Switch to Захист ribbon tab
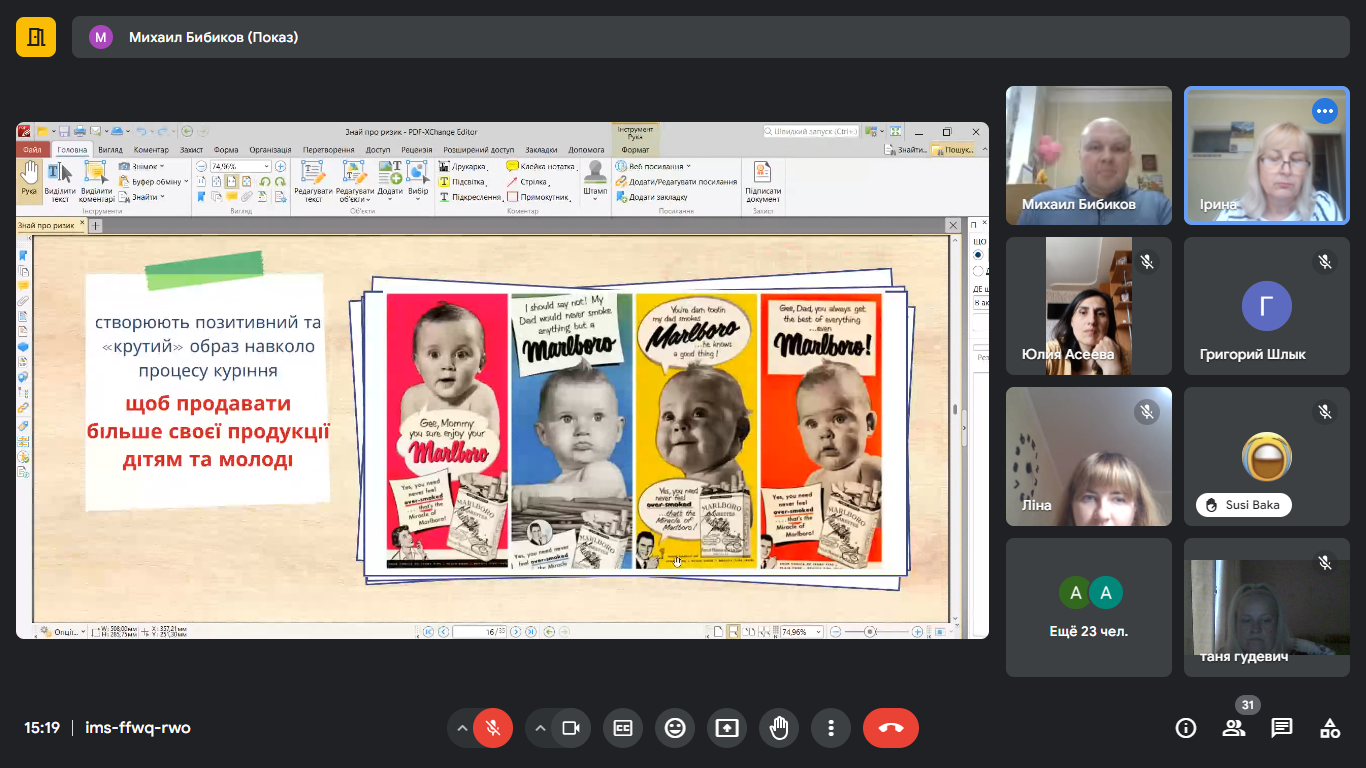 191,149
